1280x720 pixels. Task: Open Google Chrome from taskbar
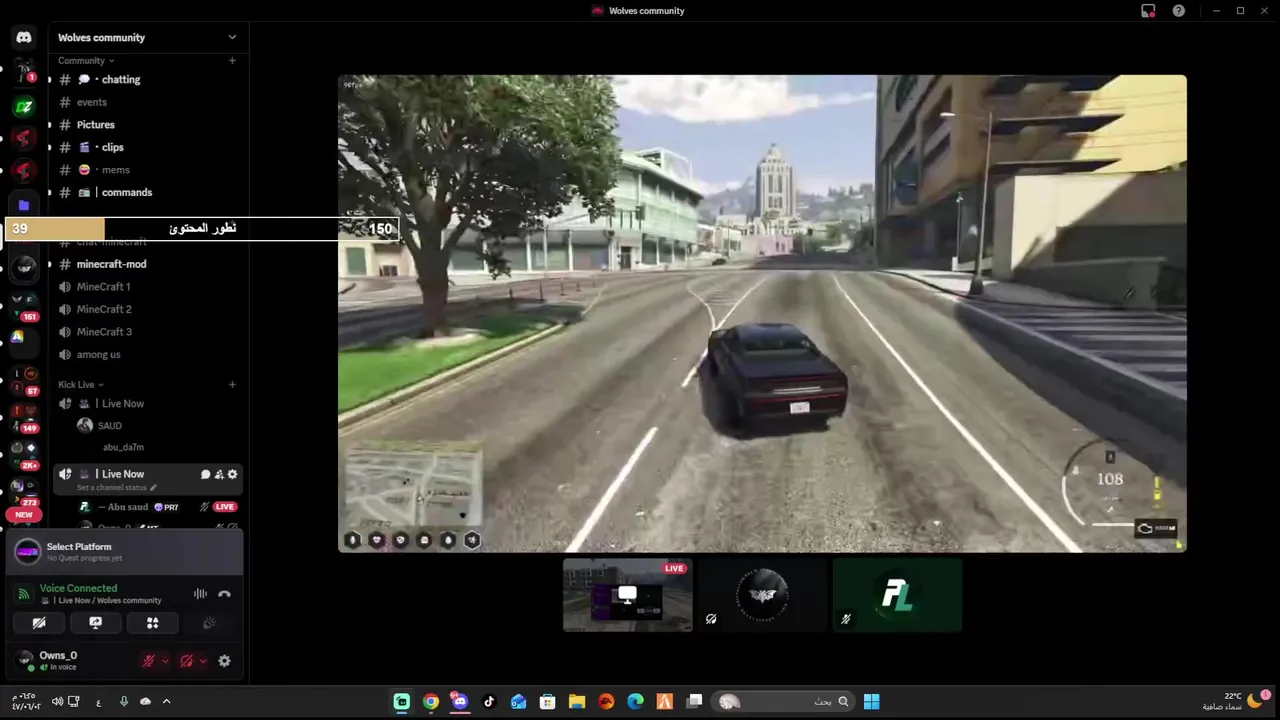coord(431,702)
